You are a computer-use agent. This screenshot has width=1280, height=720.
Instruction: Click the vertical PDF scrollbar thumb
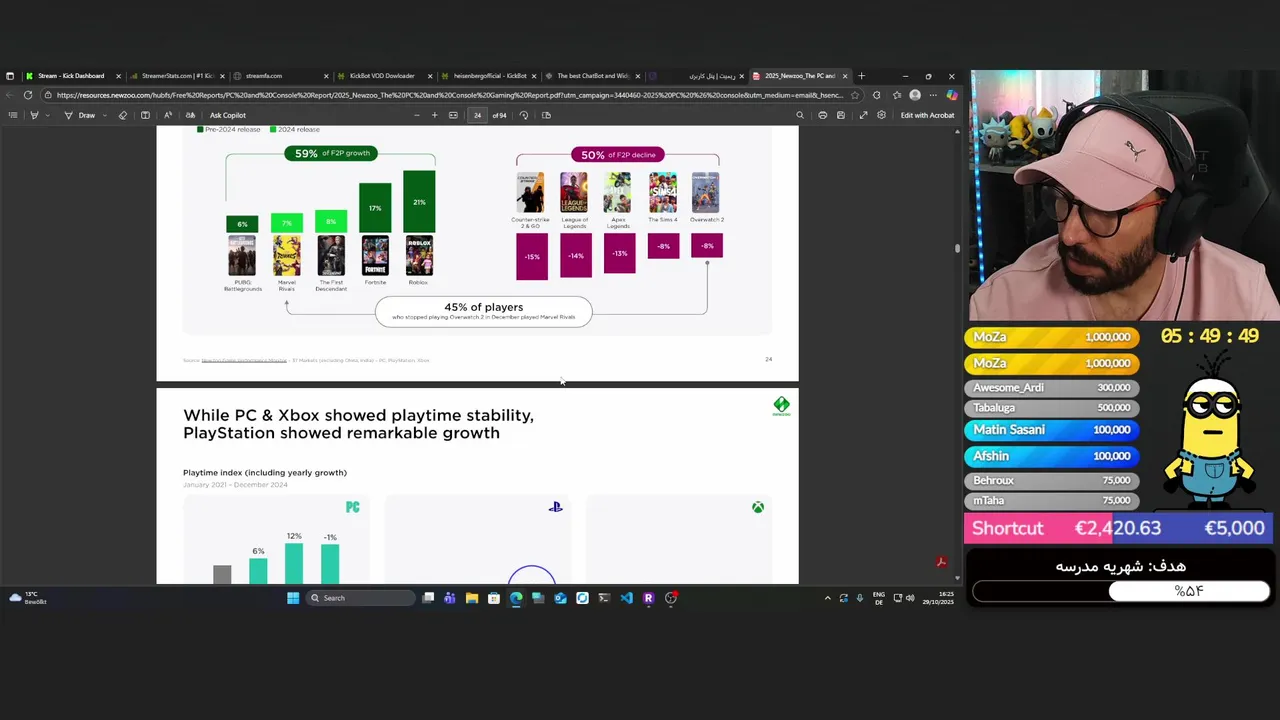click(x=957, y=248)
